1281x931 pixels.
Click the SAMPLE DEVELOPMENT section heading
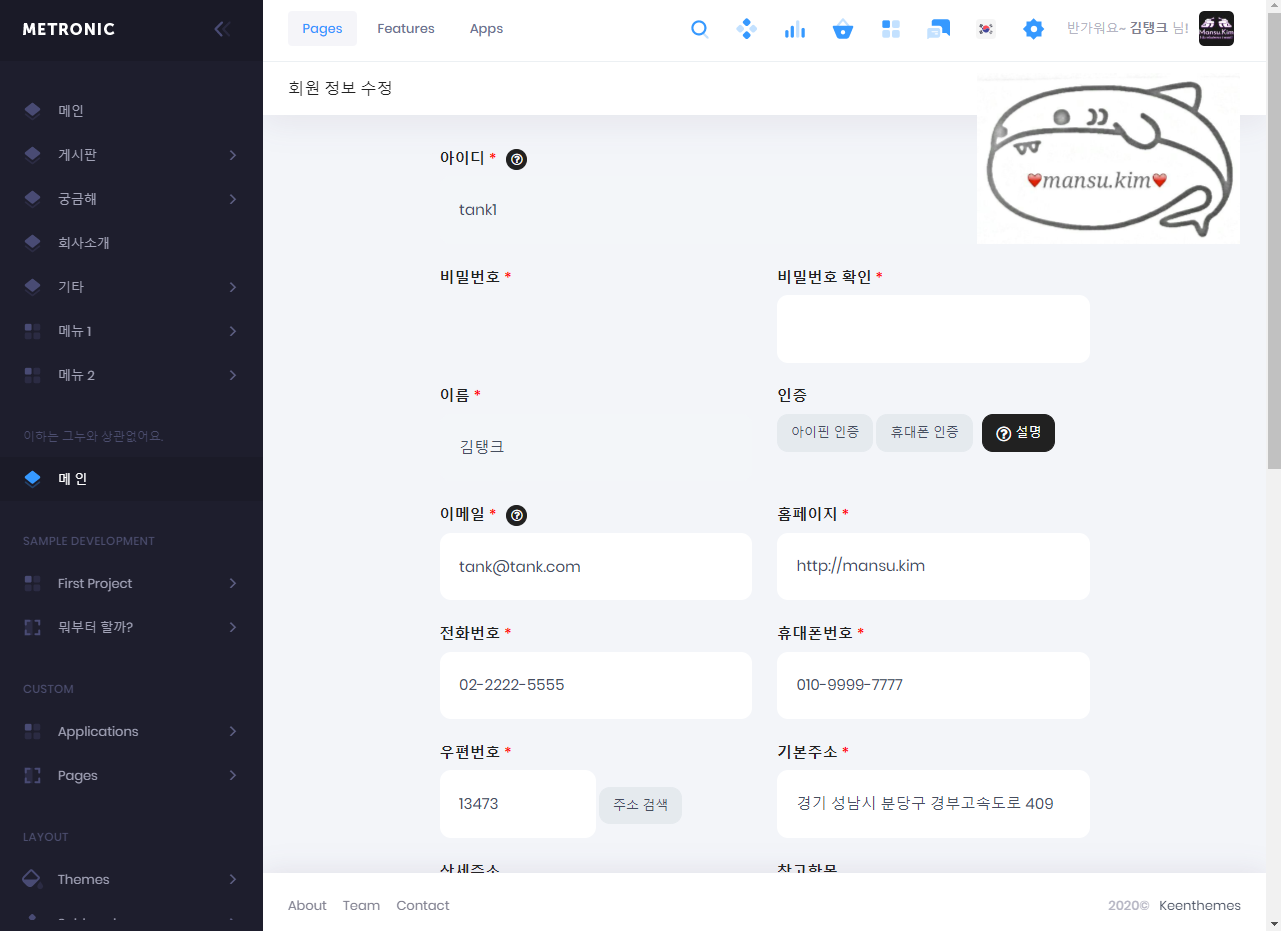[89, 541]
